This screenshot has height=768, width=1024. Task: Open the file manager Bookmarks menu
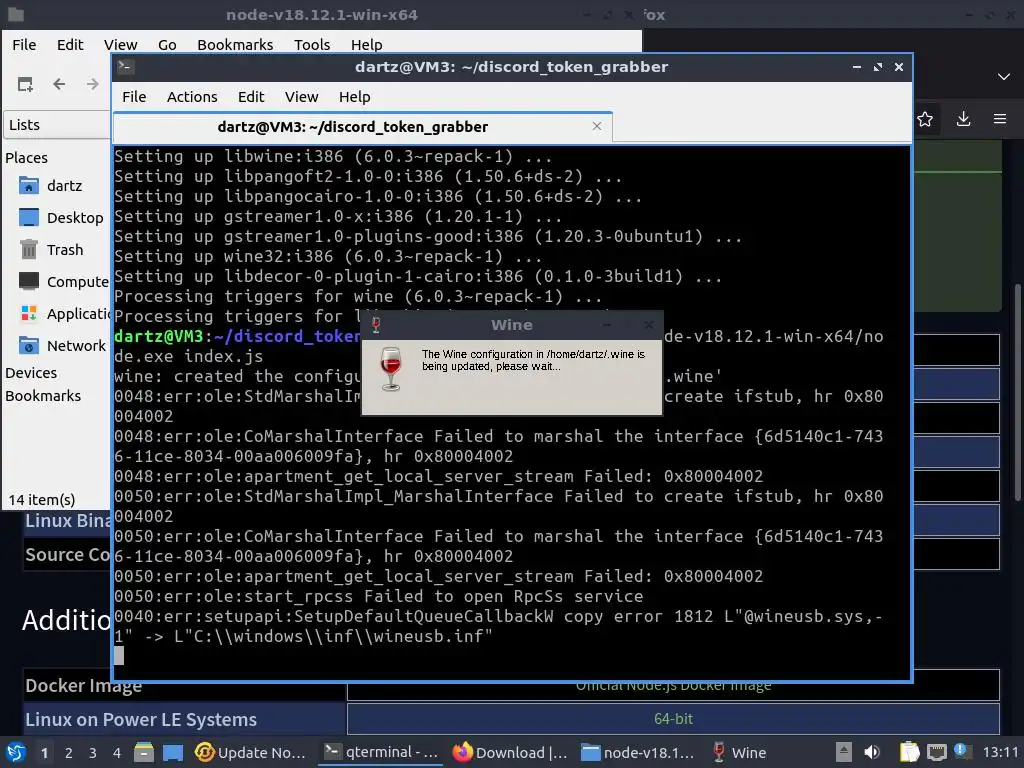(x=235, y=44)
